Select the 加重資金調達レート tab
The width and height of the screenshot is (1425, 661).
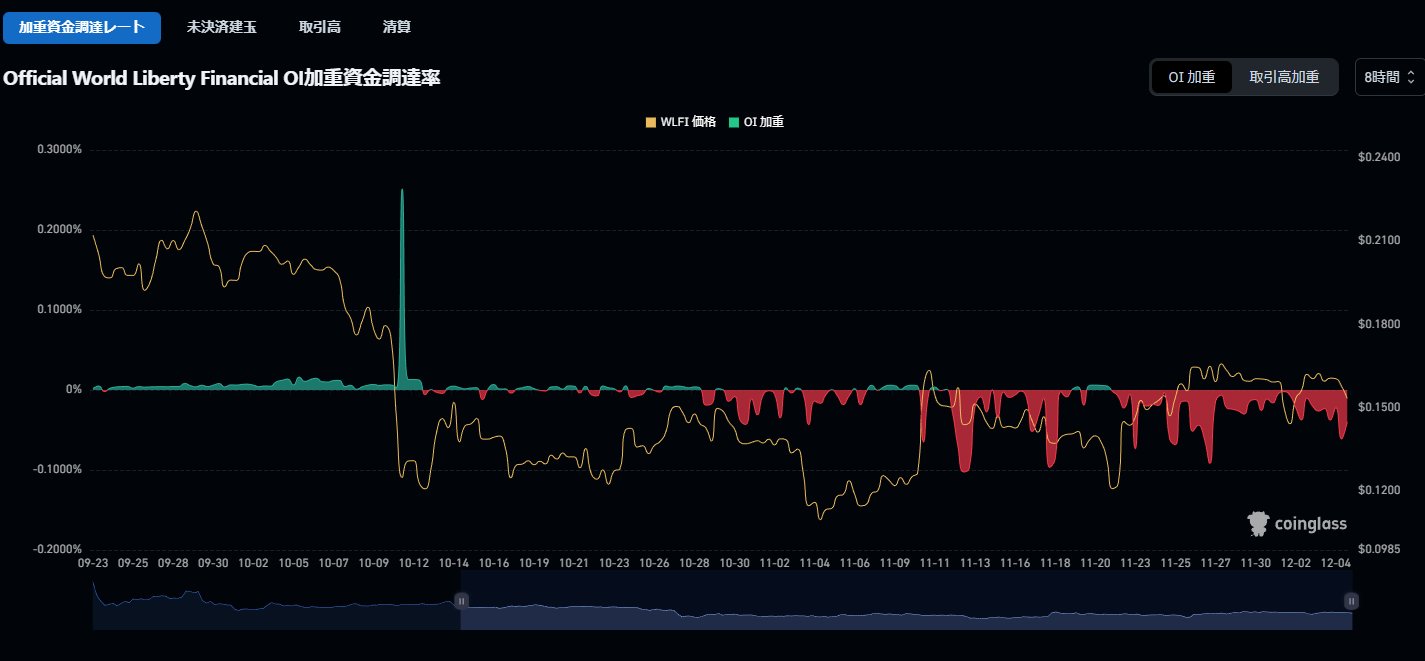[82, 27]
